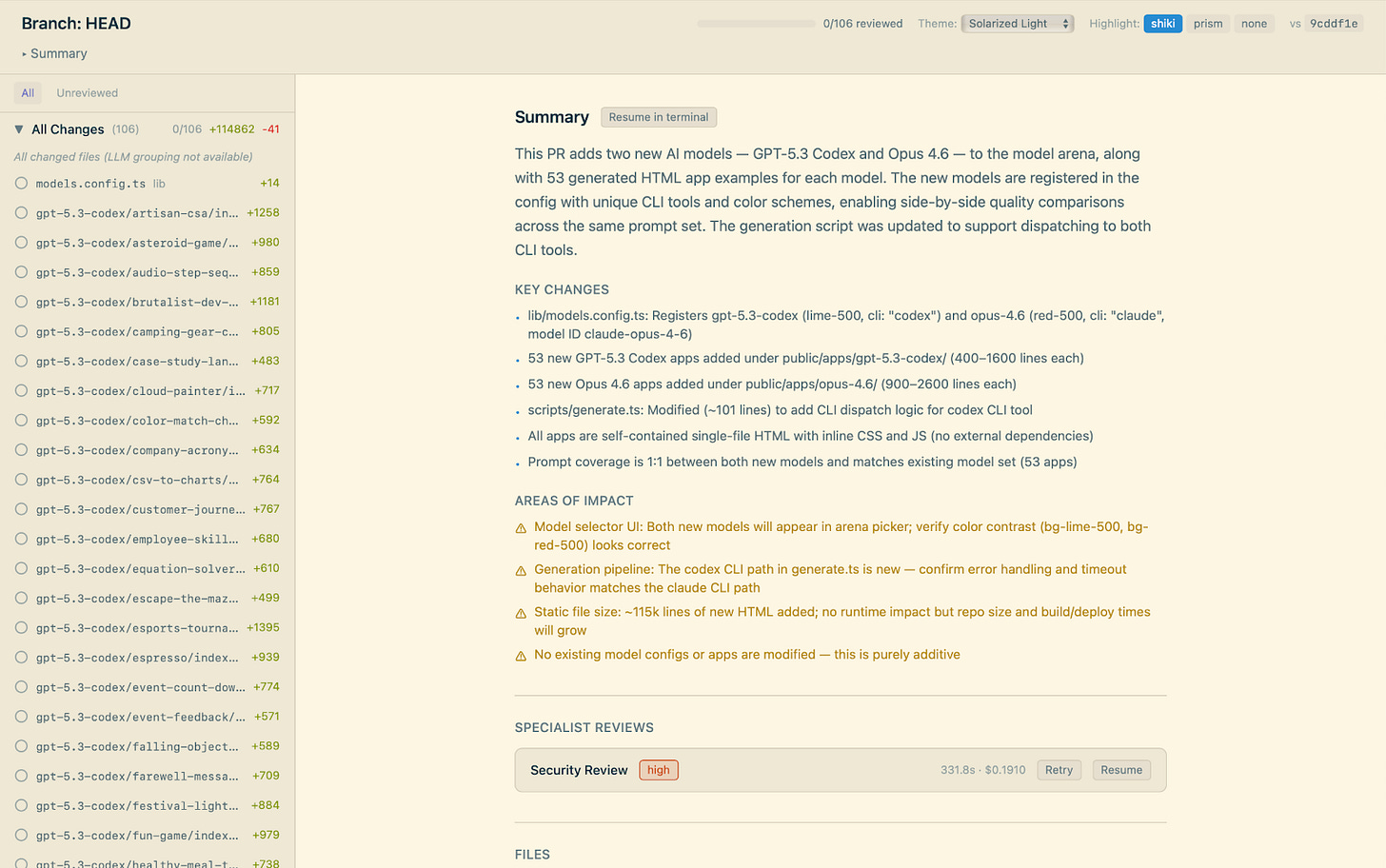
Task: Collapse the All Changes section
Action: click(17, 128)
